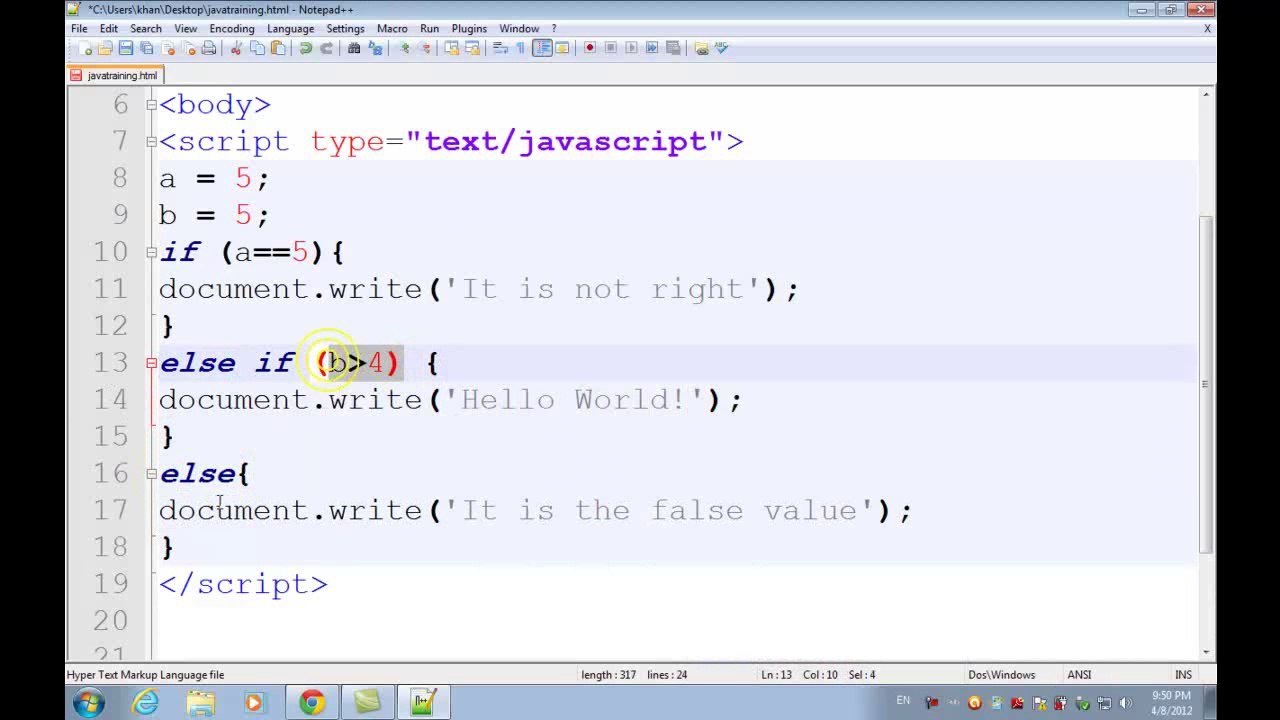
Task: Select the javatraining.html document tab
Action: point(114,76)
